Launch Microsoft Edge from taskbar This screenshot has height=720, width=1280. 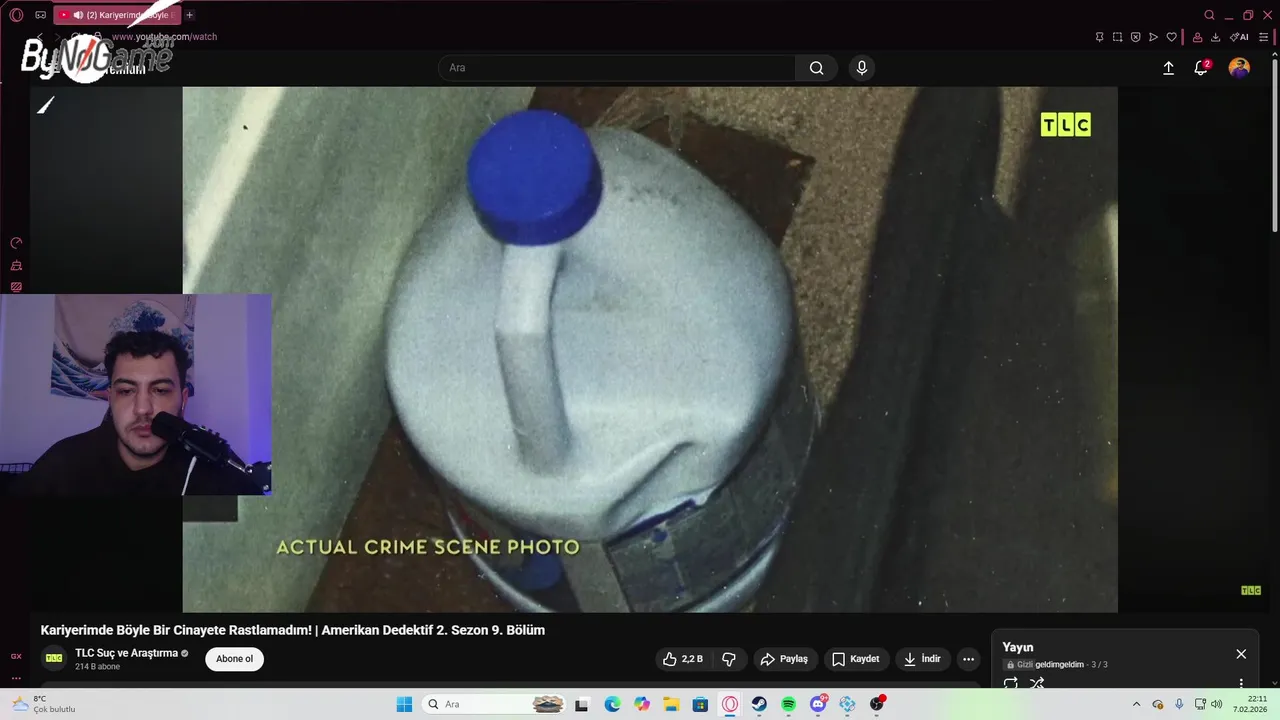pyautogui.click(x=612, y=704)
